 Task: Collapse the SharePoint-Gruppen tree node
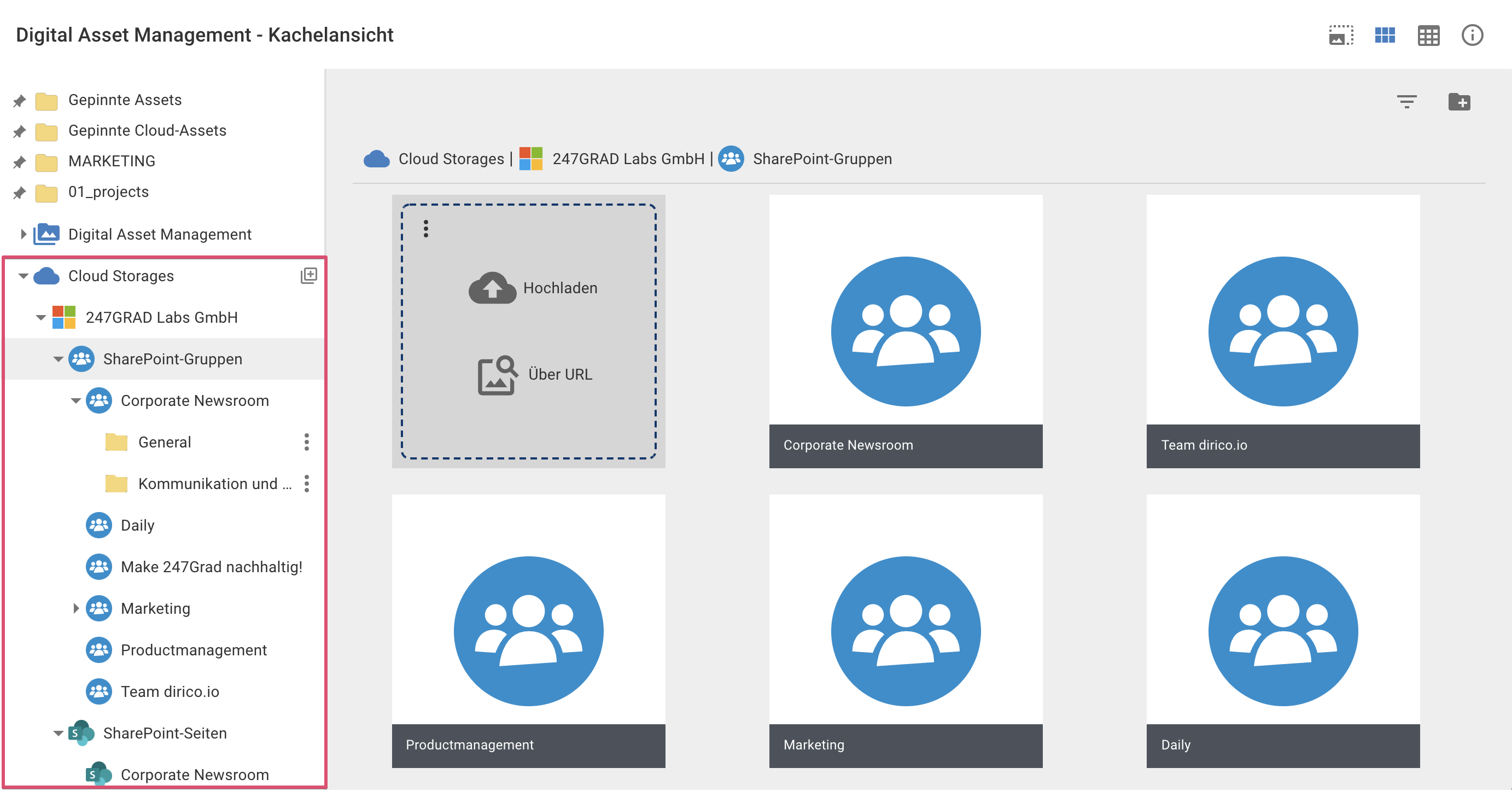click(58, 359)
